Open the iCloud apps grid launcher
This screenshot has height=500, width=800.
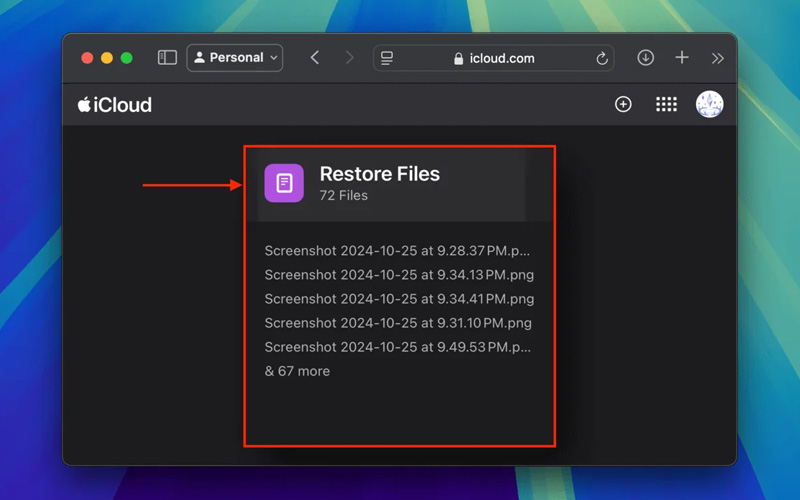coord(666,105)
